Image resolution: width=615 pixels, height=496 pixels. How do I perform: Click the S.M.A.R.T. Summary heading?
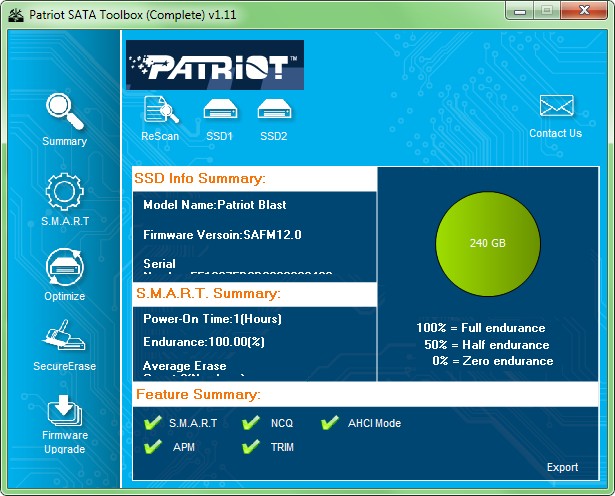tap(208, 293)
